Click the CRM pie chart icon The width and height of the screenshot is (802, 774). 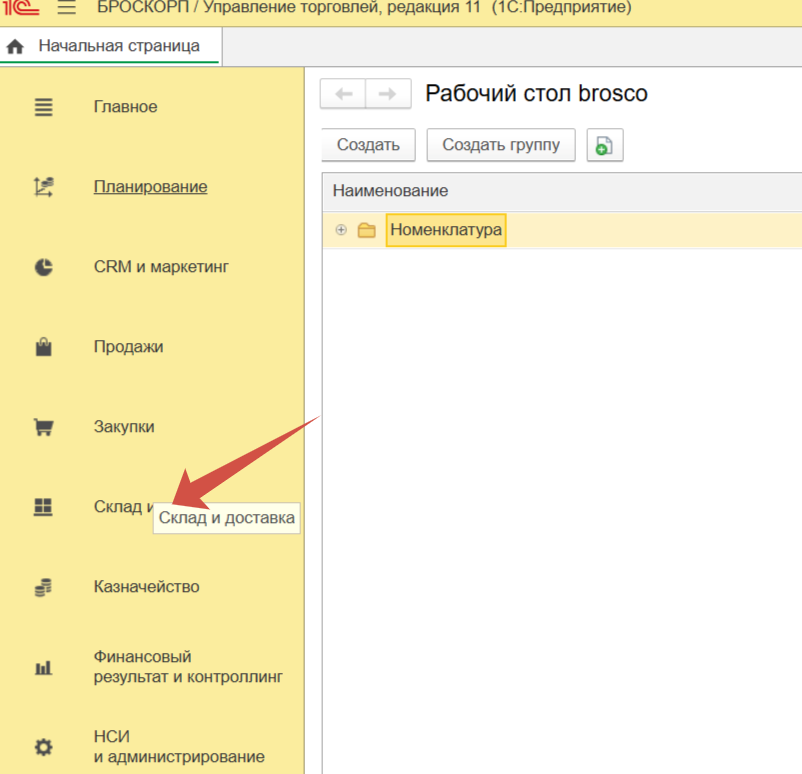(43, 267)
